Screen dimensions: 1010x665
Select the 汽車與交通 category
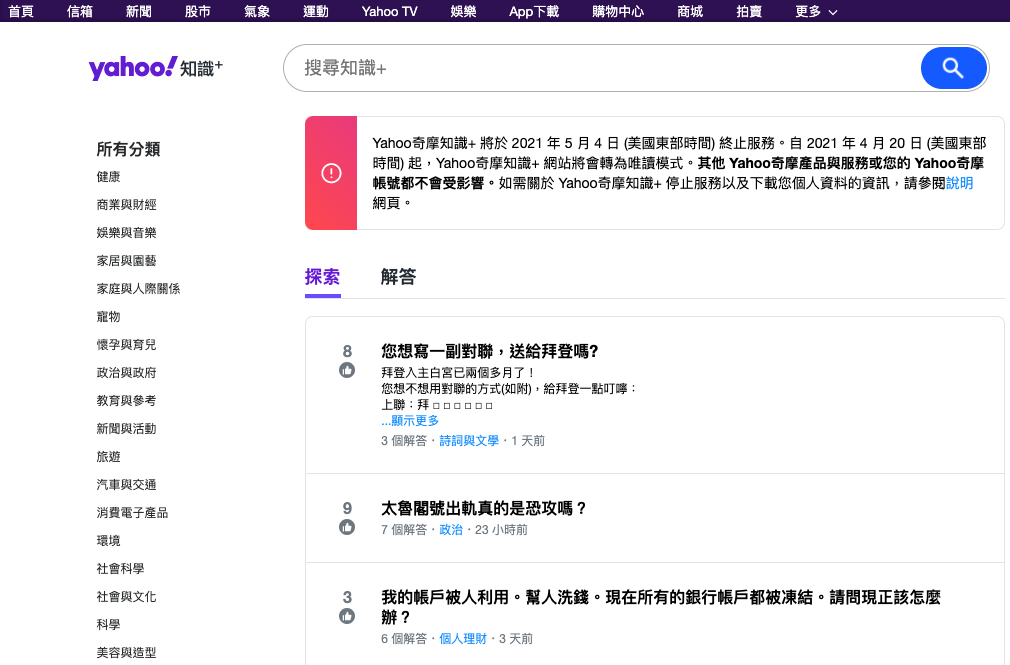126,485
